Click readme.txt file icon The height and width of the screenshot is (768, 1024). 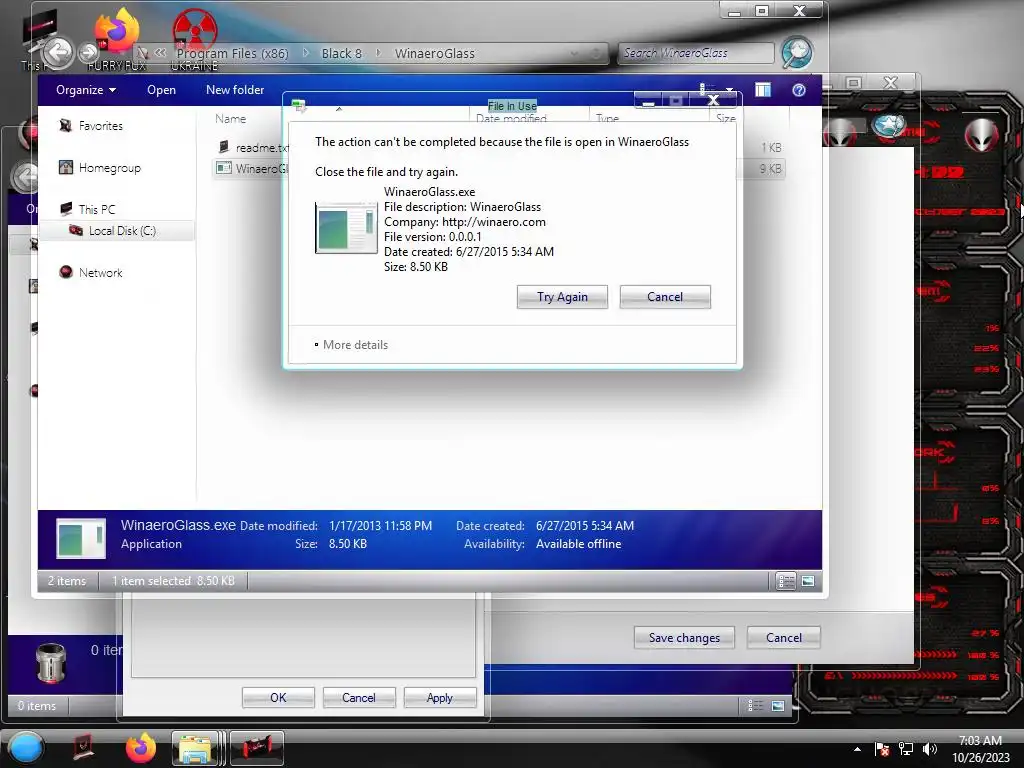click(224, 147)
